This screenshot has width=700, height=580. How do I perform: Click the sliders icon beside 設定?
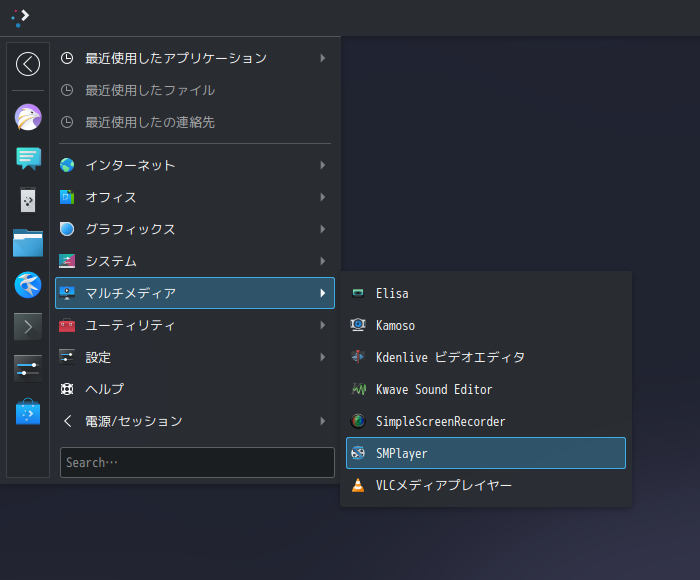pos(67,357)
